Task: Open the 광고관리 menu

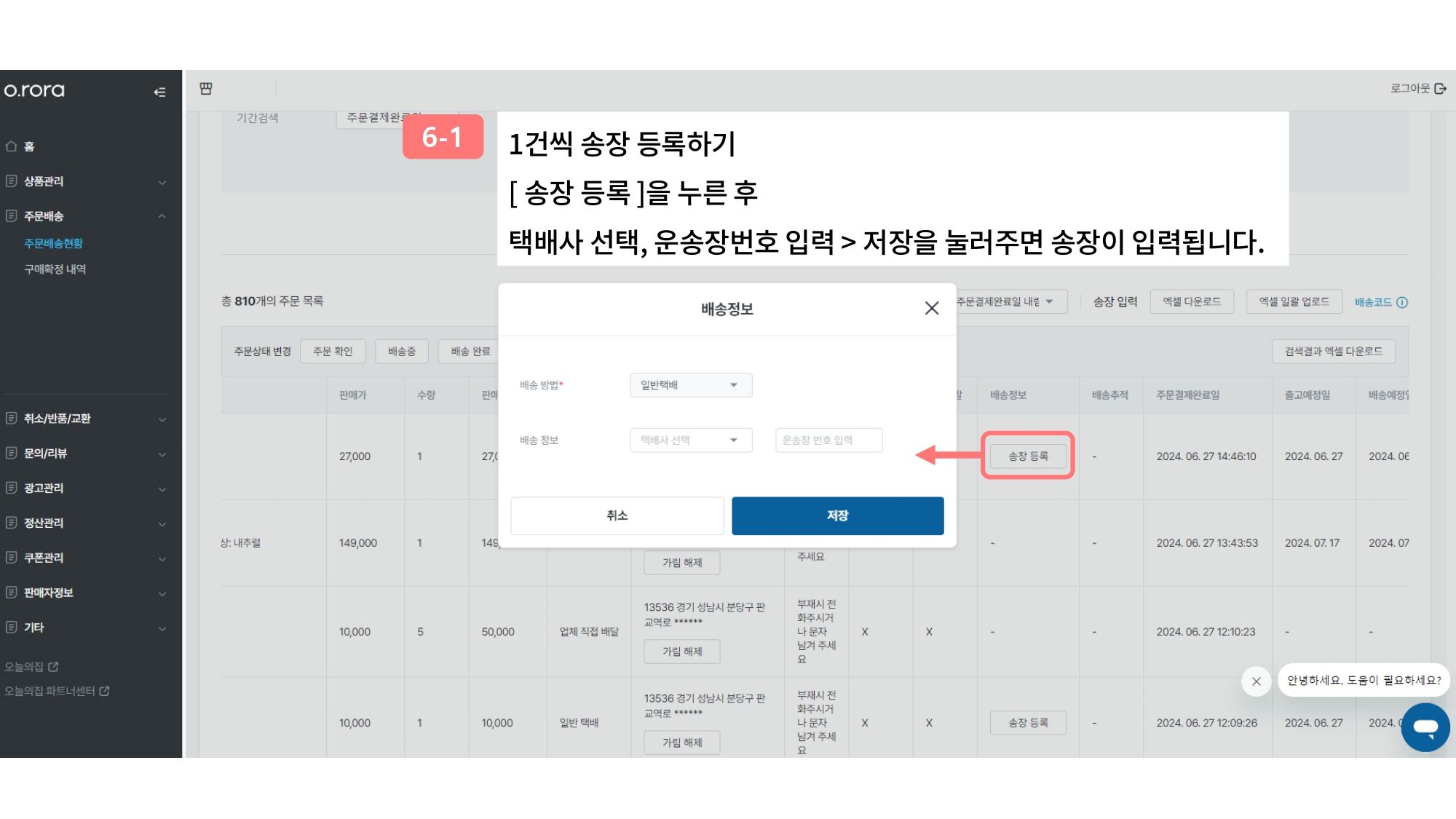Action: tap(44, 488)
